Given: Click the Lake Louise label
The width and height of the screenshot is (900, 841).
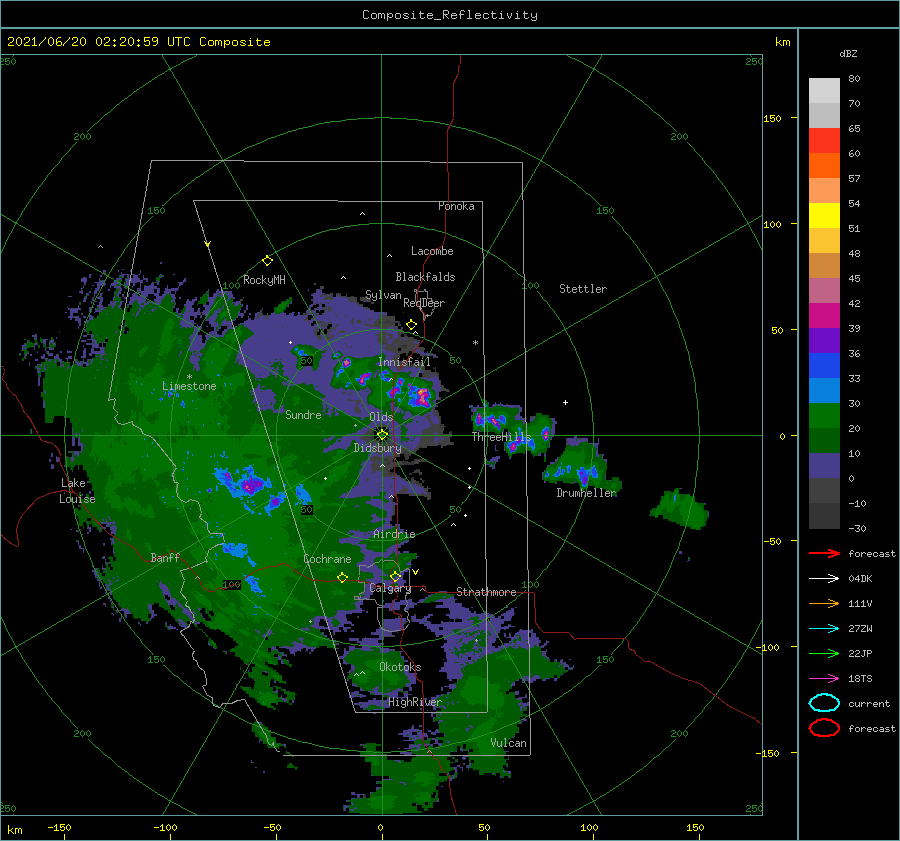Looking at the screenshot, I should 77,491.
